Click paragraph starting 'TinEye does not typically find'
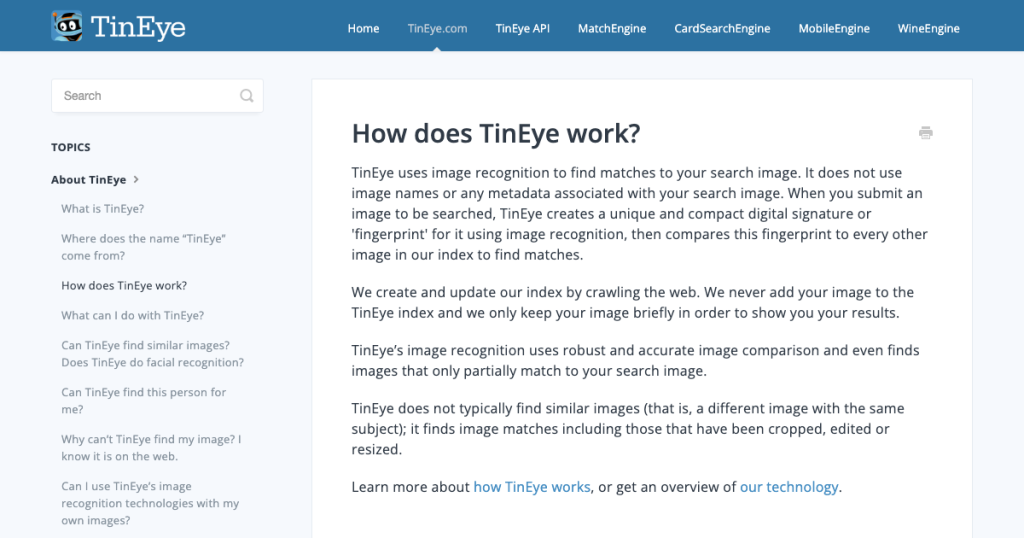This screenshot has height=538, width=1024. [628, 429]
